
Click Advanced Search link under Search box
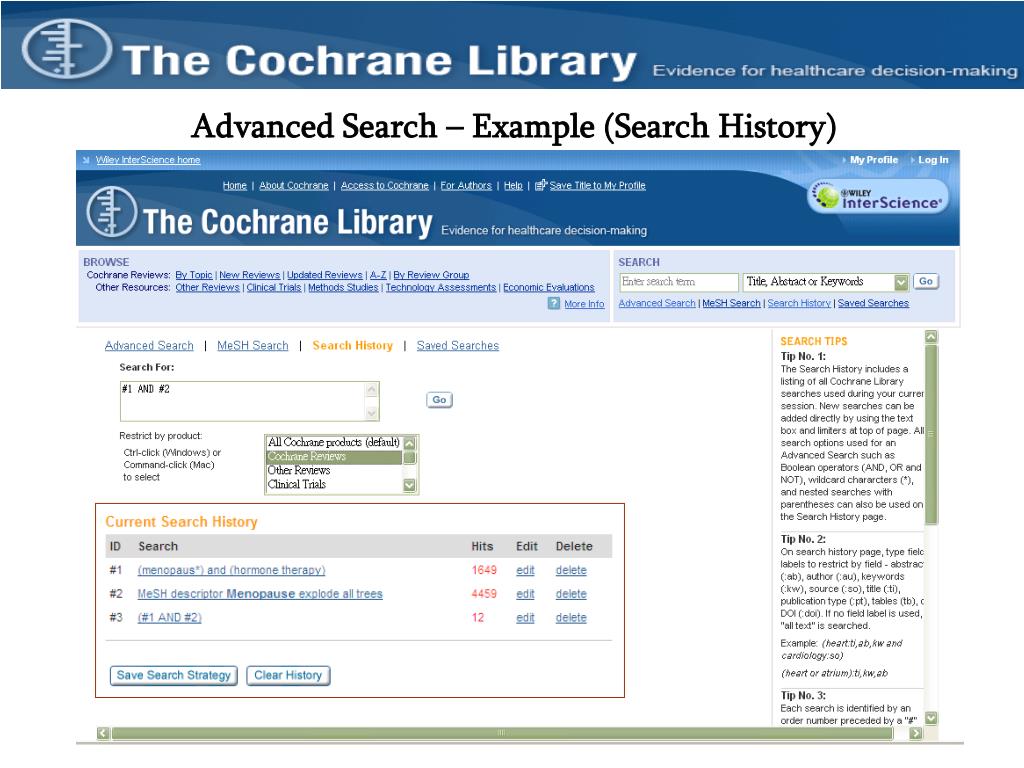pyautogui.click(x=657, y=303)
